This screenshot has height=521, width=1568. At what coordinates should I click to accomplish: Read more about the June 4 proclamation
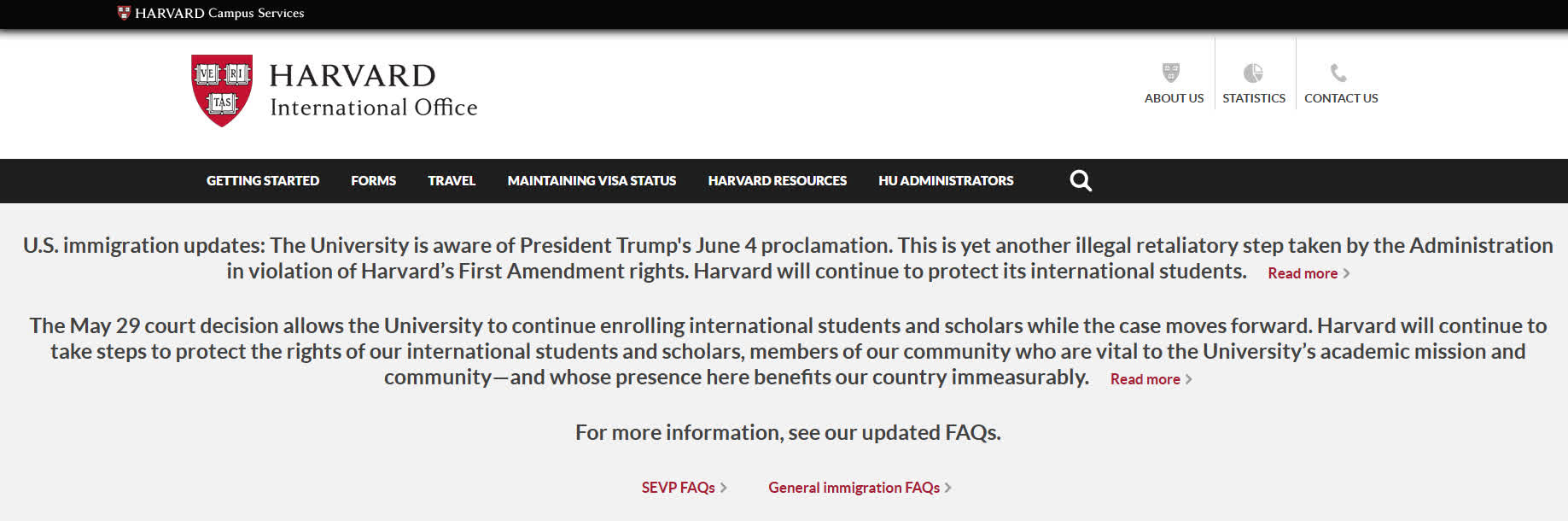[1303, 273]
